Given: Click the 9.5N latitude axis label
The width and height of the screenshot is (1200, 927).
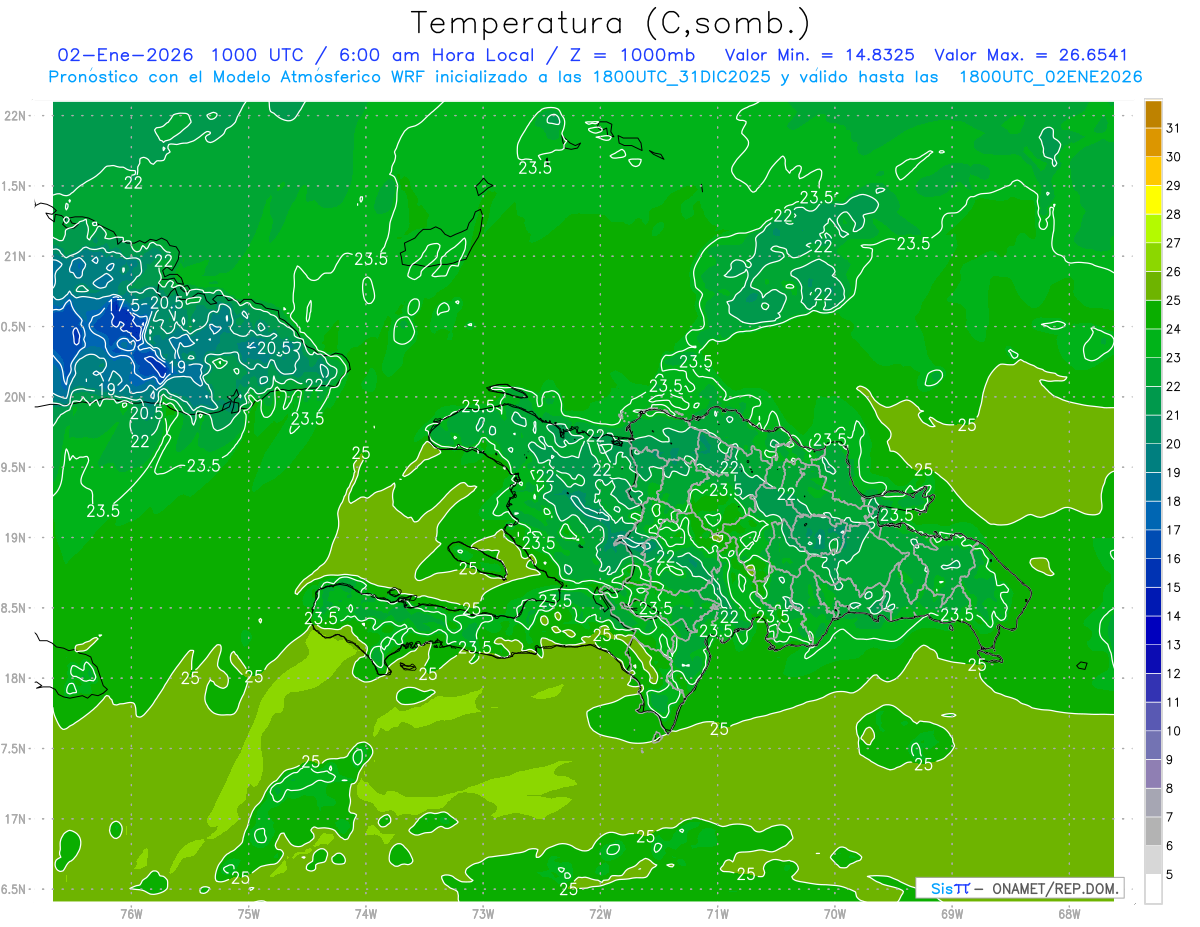Looking at the screenshot, I should pos(15,468).
